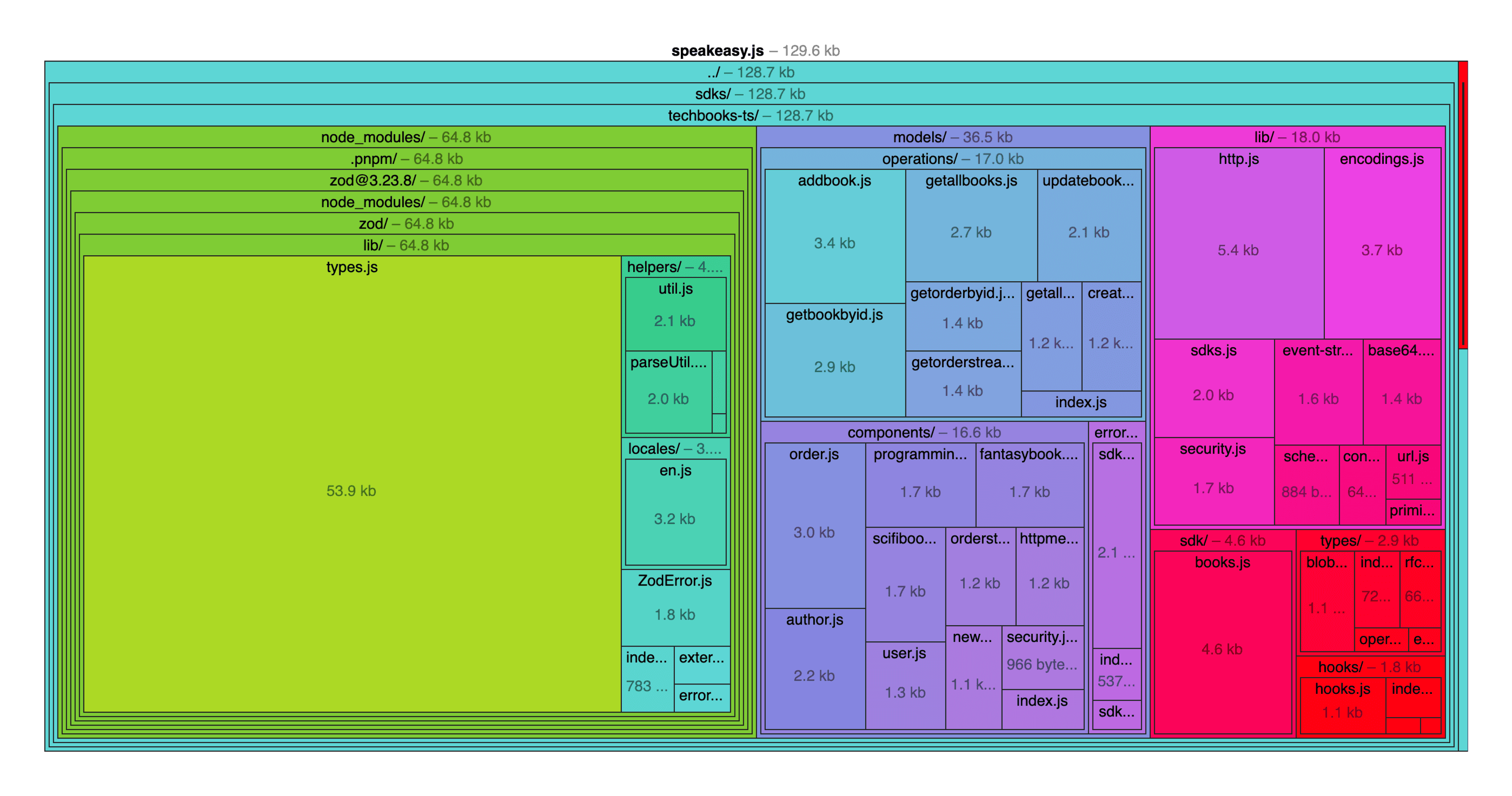Open the sdk/ 4.6 kb header
1512x796 pixels.
click(1223, 540)
